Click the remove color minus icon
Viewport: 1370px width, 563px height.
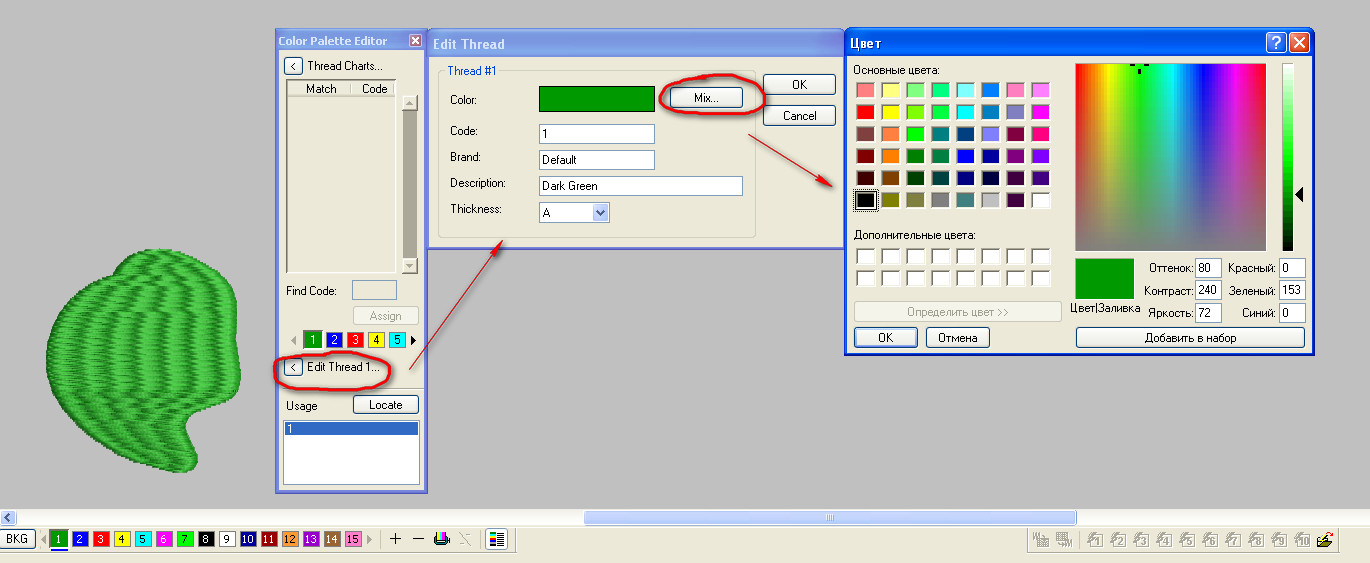click(418, 539)
